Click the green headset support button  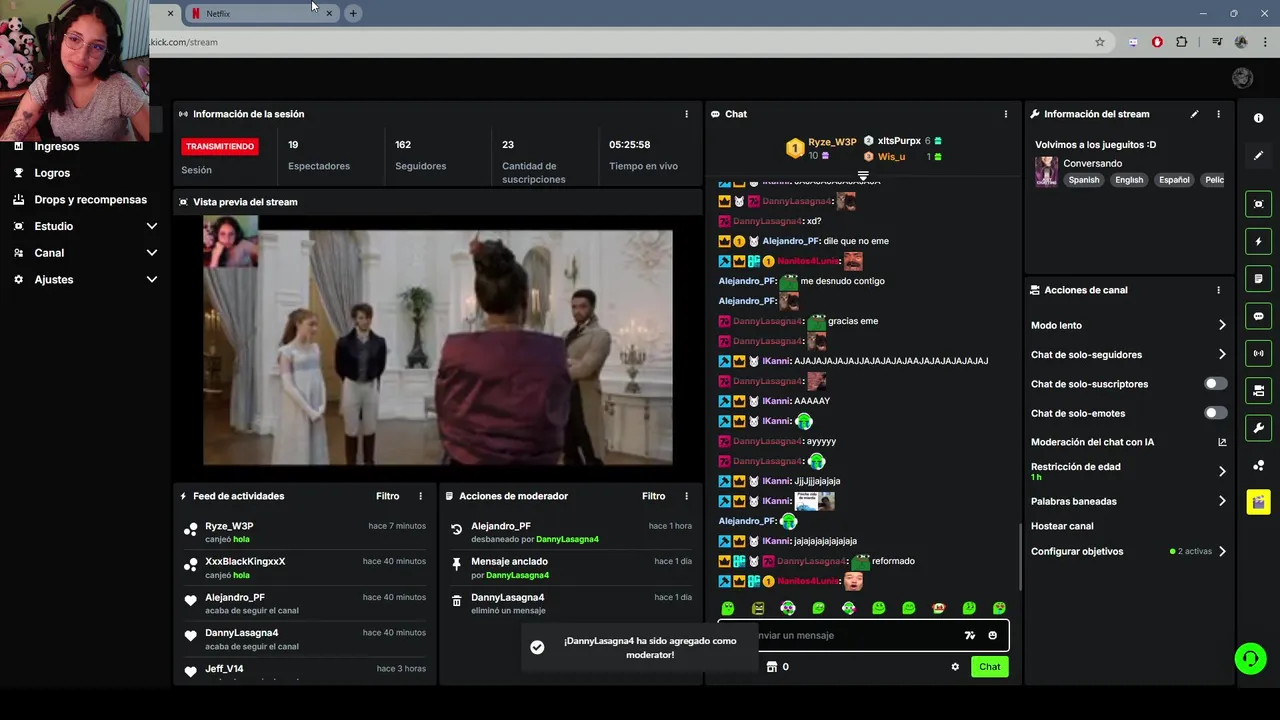[1250, 658]
